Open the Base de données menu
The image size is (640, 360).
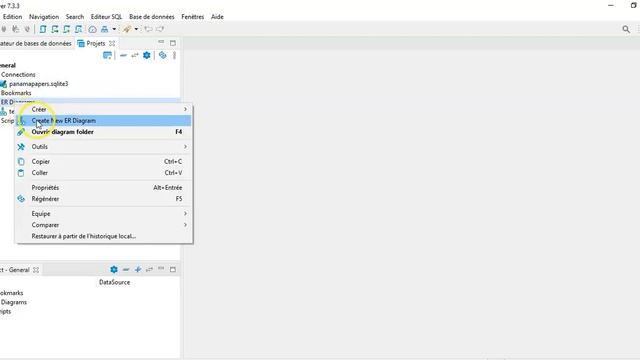[x=151, y=17]
